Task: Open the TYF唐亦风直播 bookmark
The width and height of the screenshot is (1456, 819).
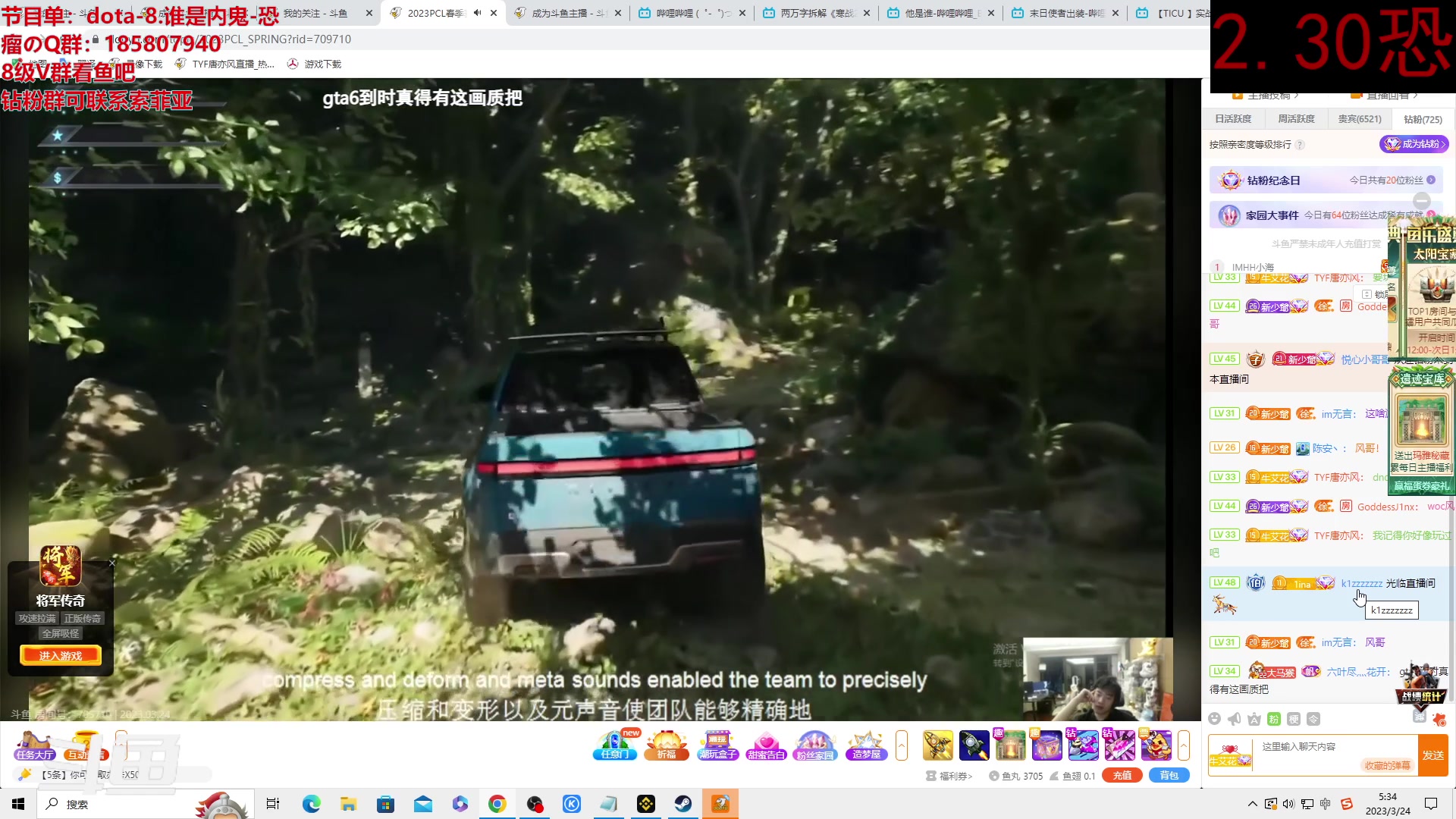Action: coord(226,64)
